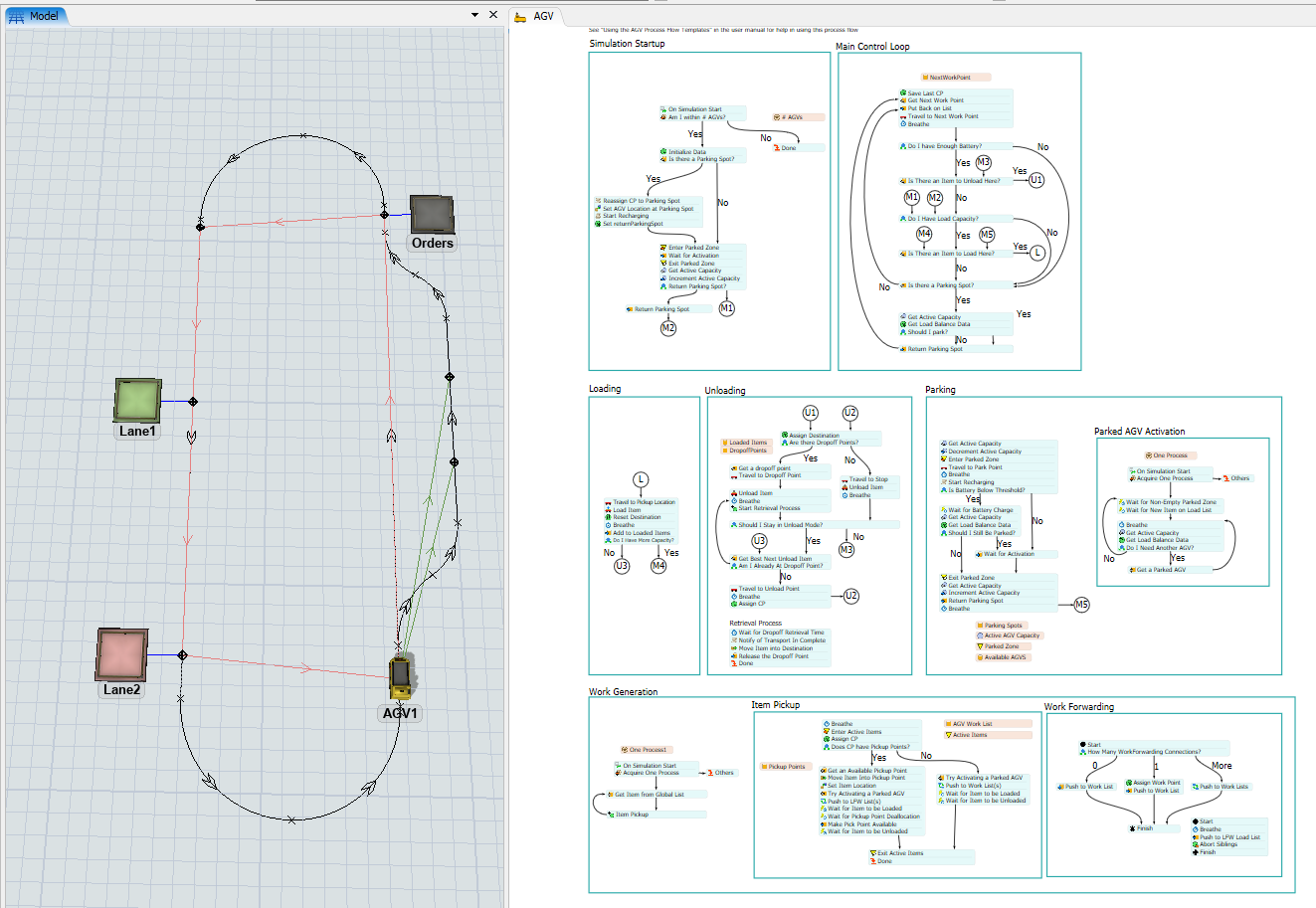Select the green Lane1 queue object
This screenshot has height=908, width=1316.
[138, 400]
